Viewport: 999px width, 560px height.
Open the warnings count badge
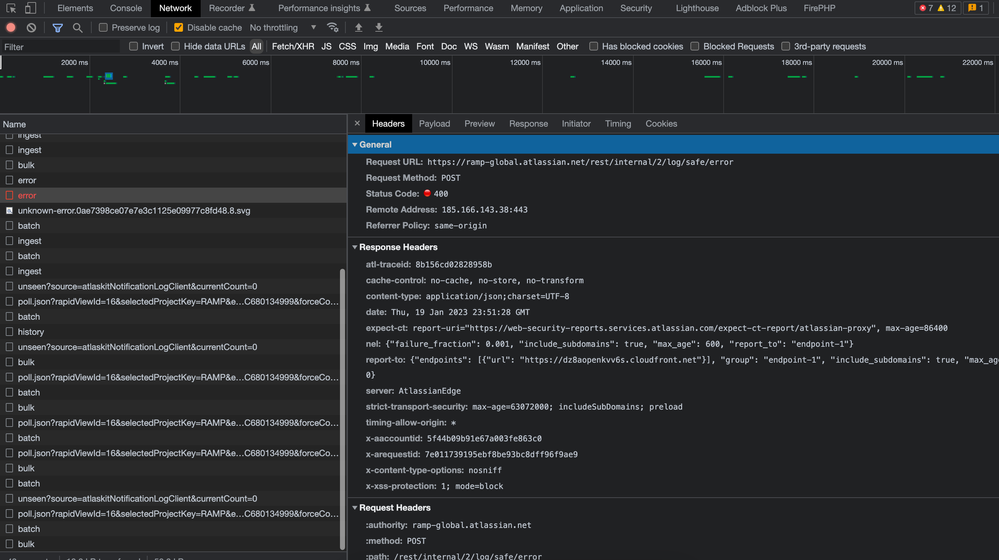click(947, 8)
